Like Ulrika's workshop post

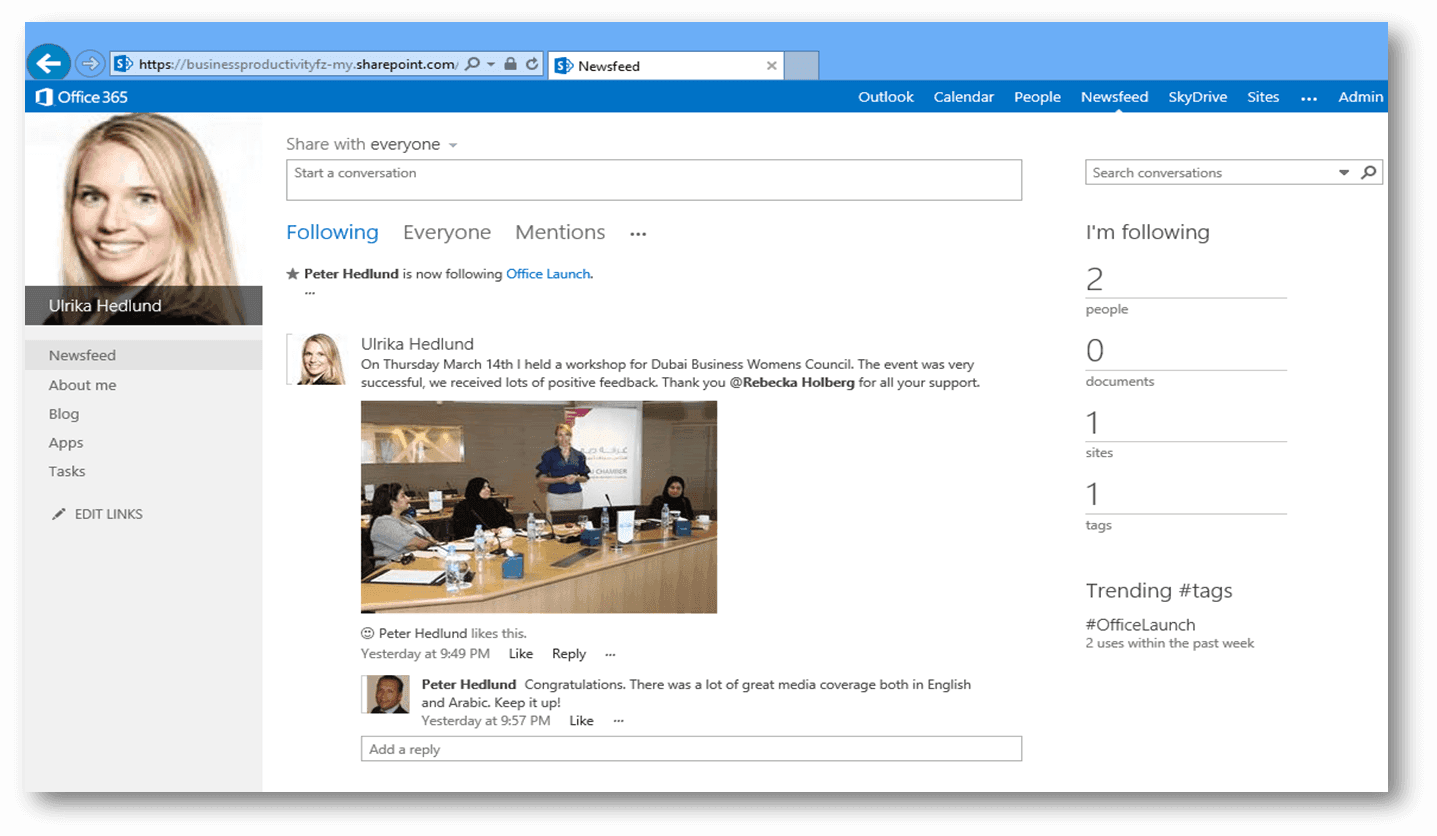click(x=520, y=653)
